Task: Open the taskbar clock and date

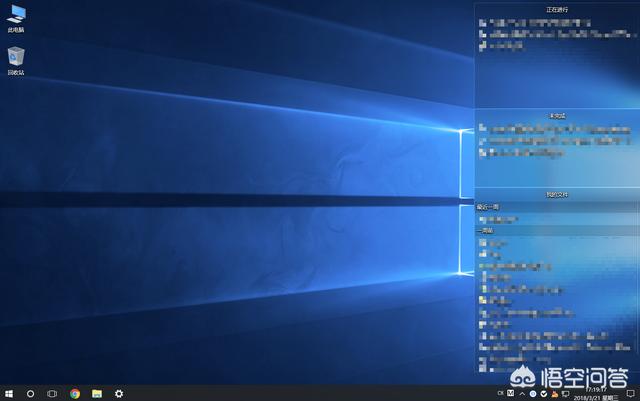Action: [x=596, y=394]
